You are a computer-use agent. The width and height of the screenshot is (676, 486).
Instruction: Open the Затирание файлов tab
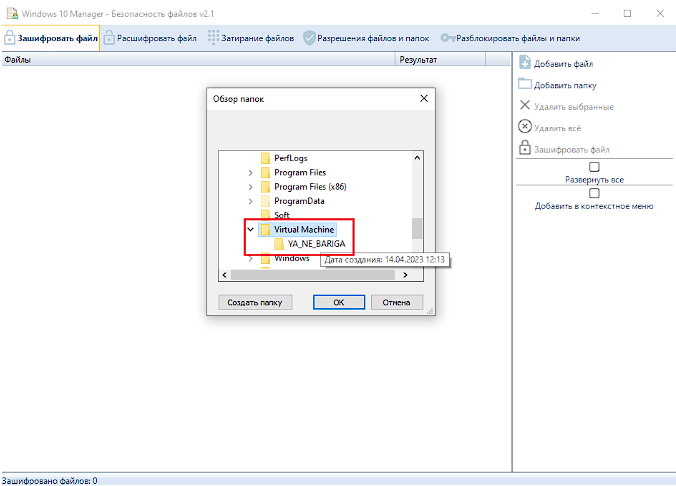click(x=251, y=38)
